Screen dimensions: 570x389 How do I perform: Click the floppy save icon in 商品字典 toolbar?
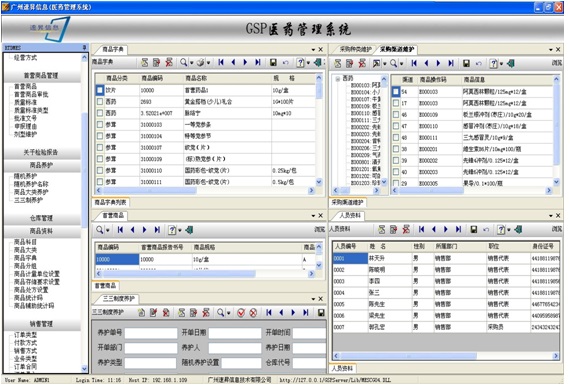coord(273,63)
